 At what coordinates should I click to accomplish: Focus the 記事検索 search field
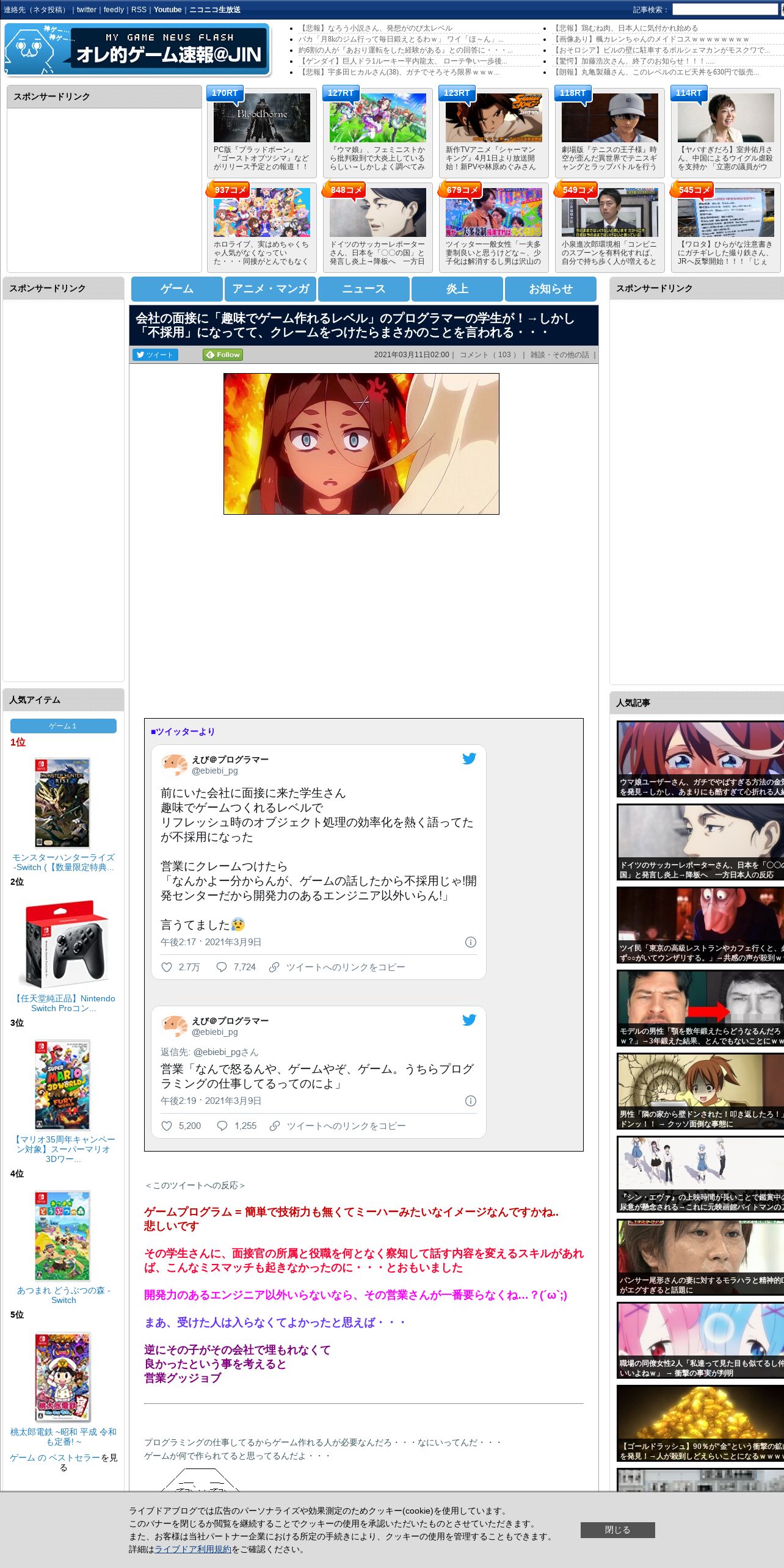(x=725, y=10)
